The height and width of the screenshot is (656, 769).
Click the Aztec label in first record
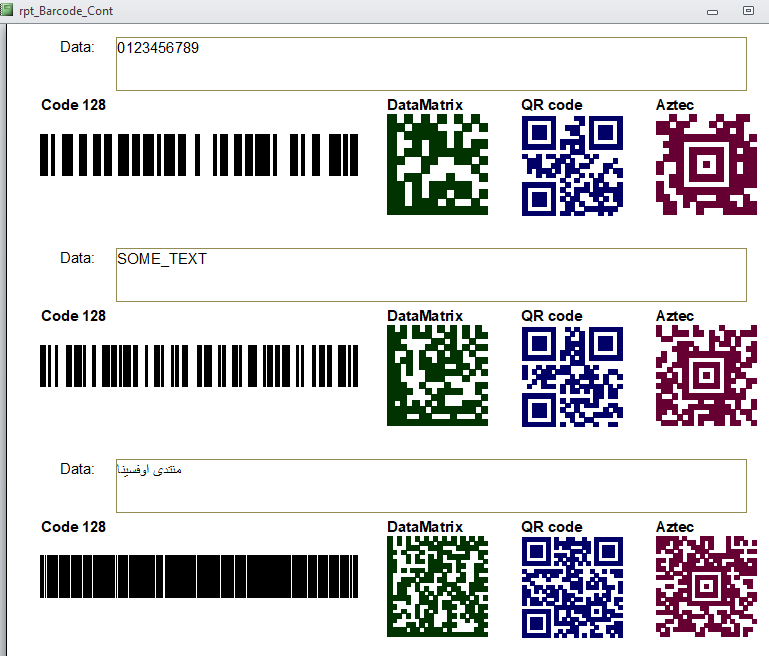675,105
